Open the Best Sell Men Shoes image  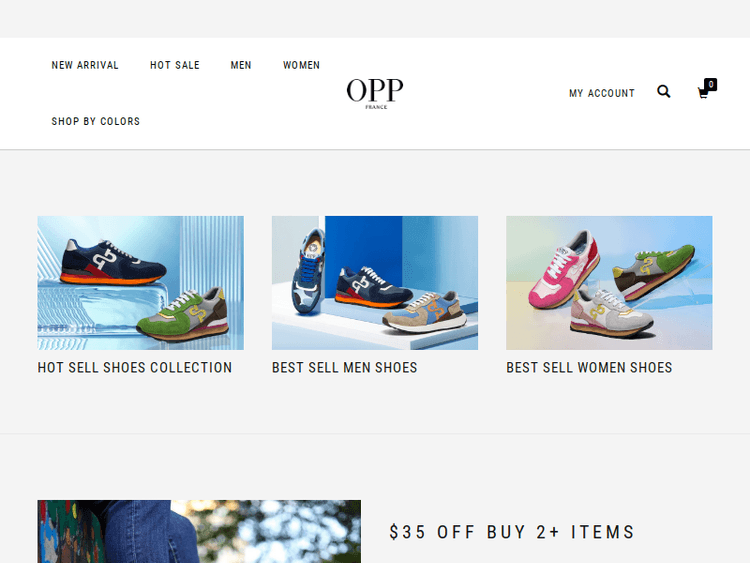375,283
